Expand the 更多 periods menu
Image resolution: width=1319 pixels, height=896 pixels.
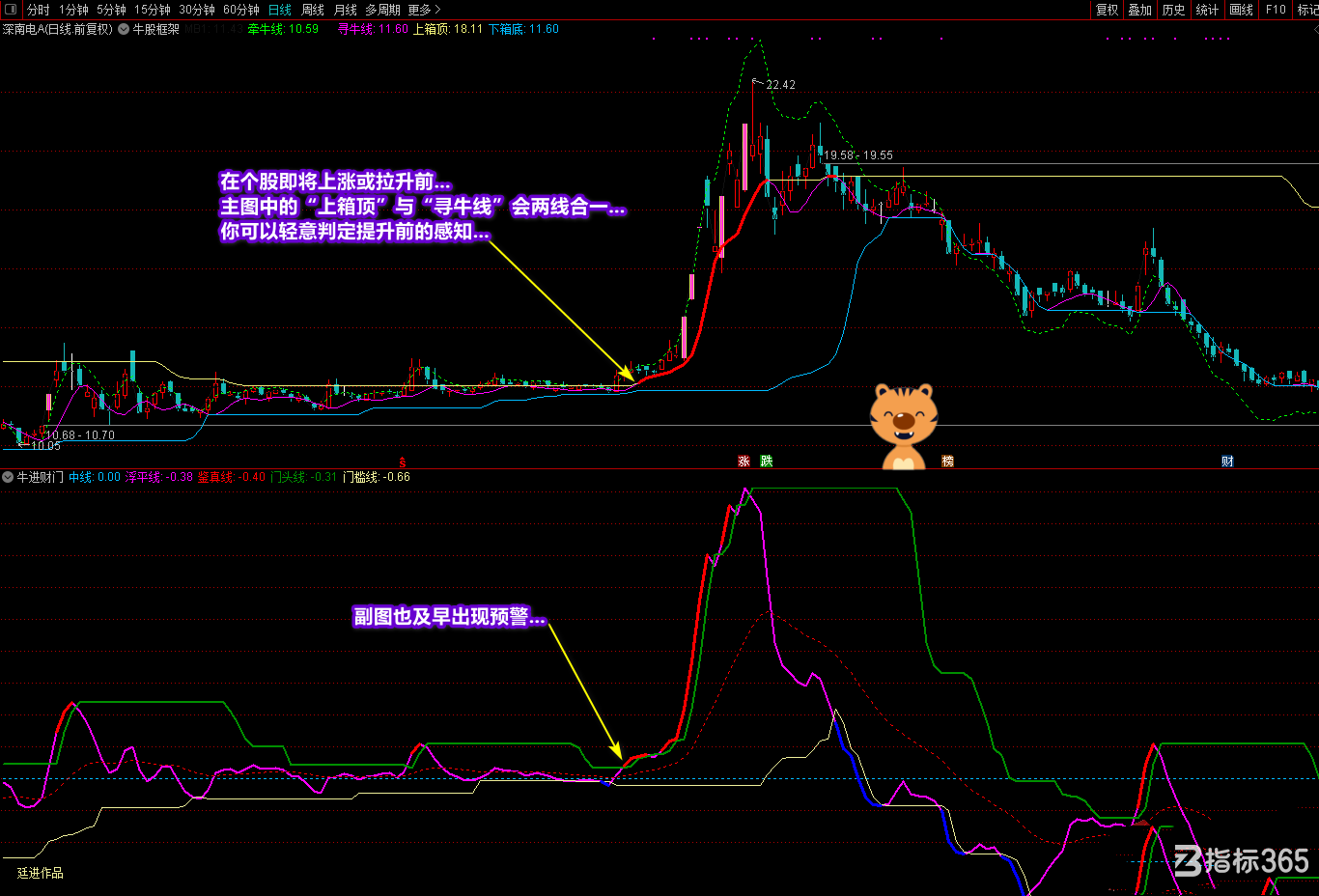click(x=424, y=10)
